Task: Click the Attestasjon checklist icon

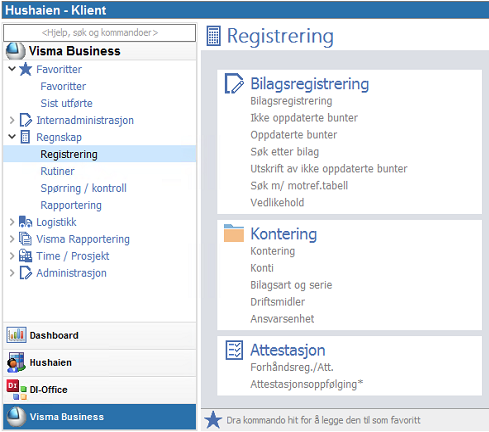Action: [x=234, y=350]
